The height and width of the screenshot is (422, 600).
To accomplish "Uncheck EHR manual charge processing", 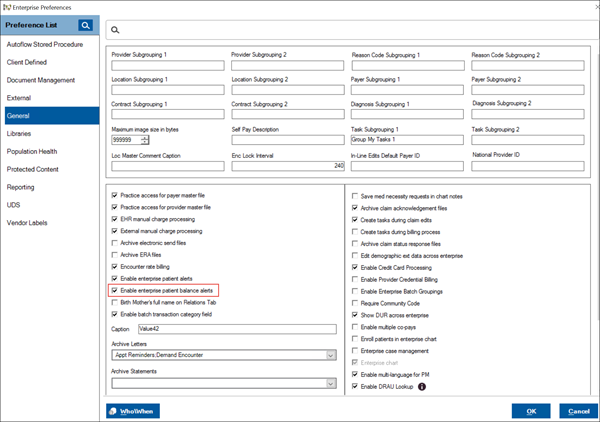I will 114,219.
